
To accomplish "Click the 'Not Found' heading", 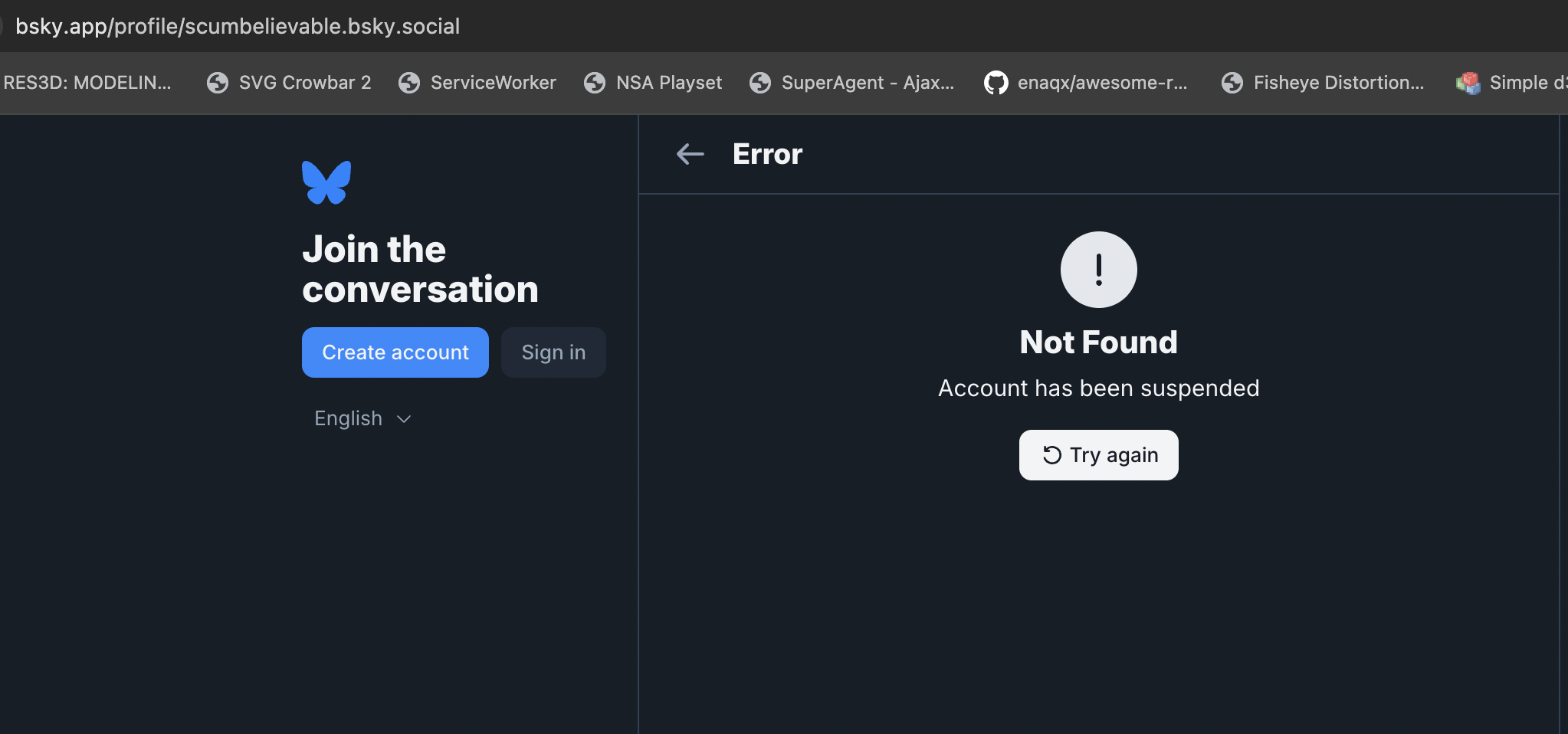I will coord(1098,342).
